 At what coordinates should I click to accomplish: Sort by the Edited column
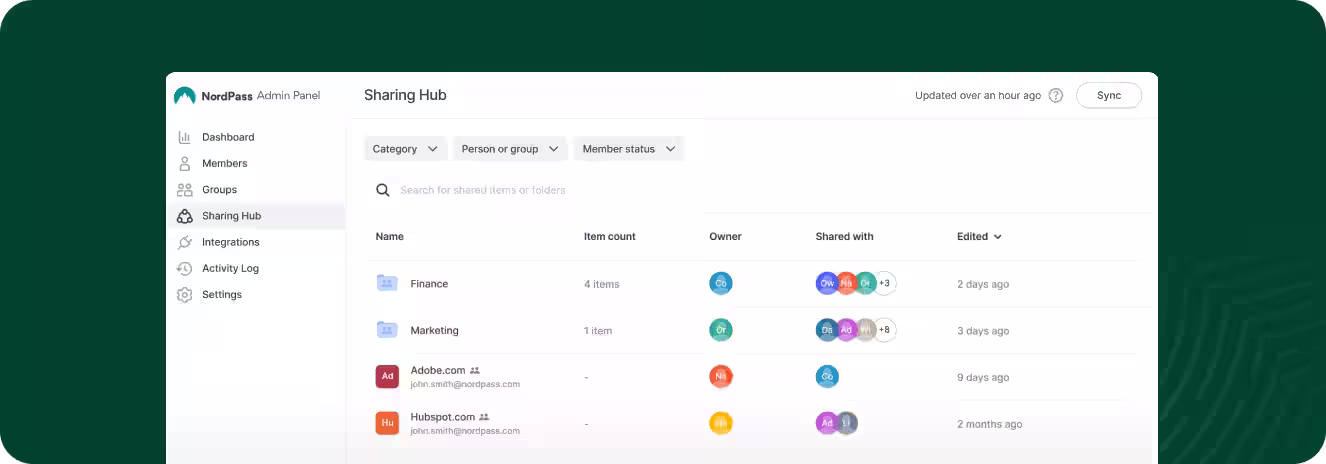pos(979,237)
